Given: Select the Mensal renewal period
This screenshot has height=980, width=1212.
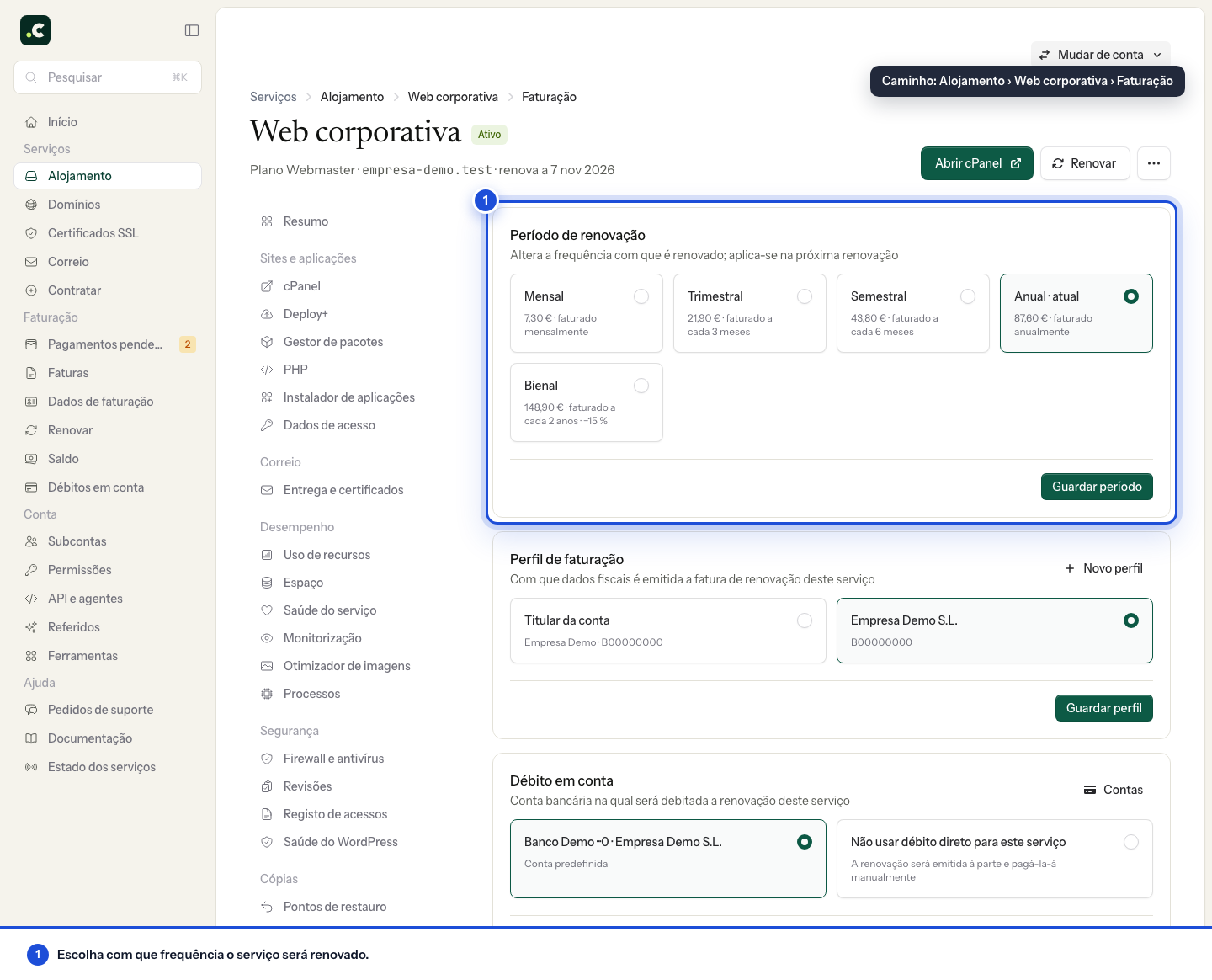Looking at the screenshot, I should point(587,313).
